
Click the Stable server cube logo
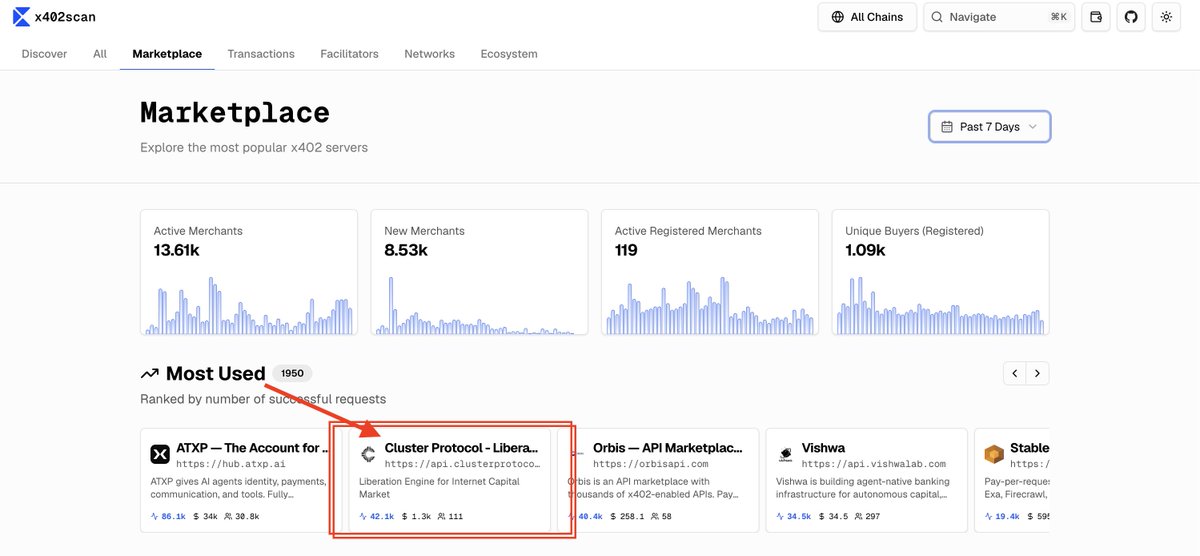point(994,455)
